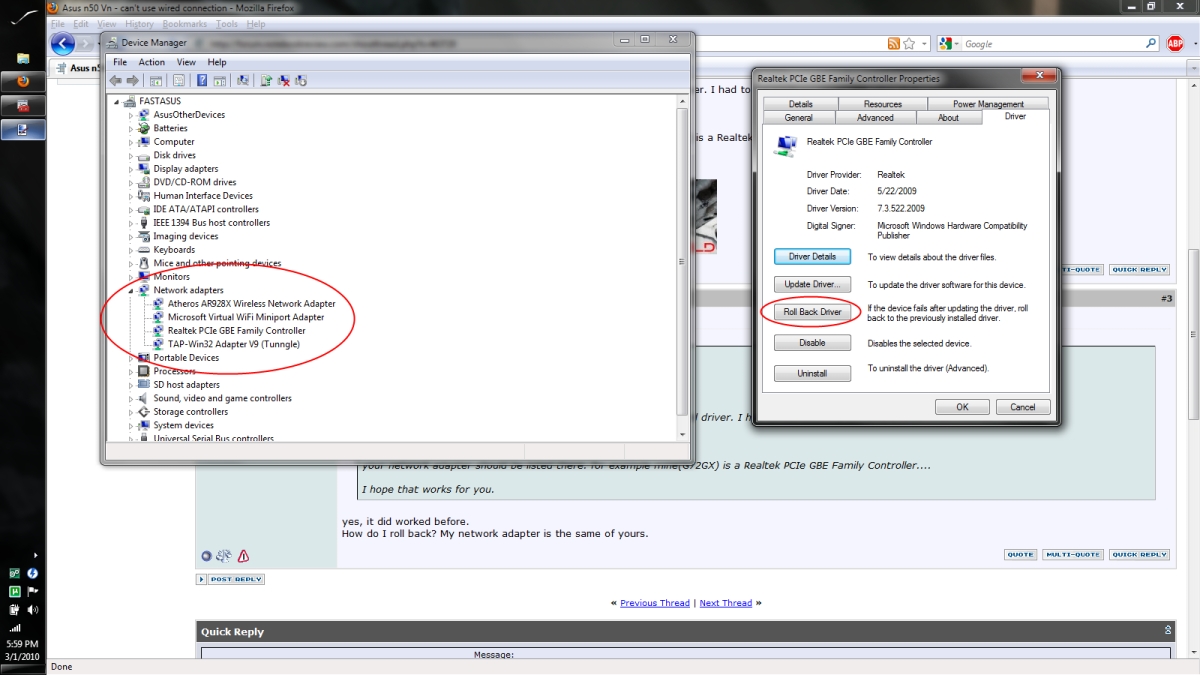Click the action pane toolbar icon beside Help

(220, 80)
